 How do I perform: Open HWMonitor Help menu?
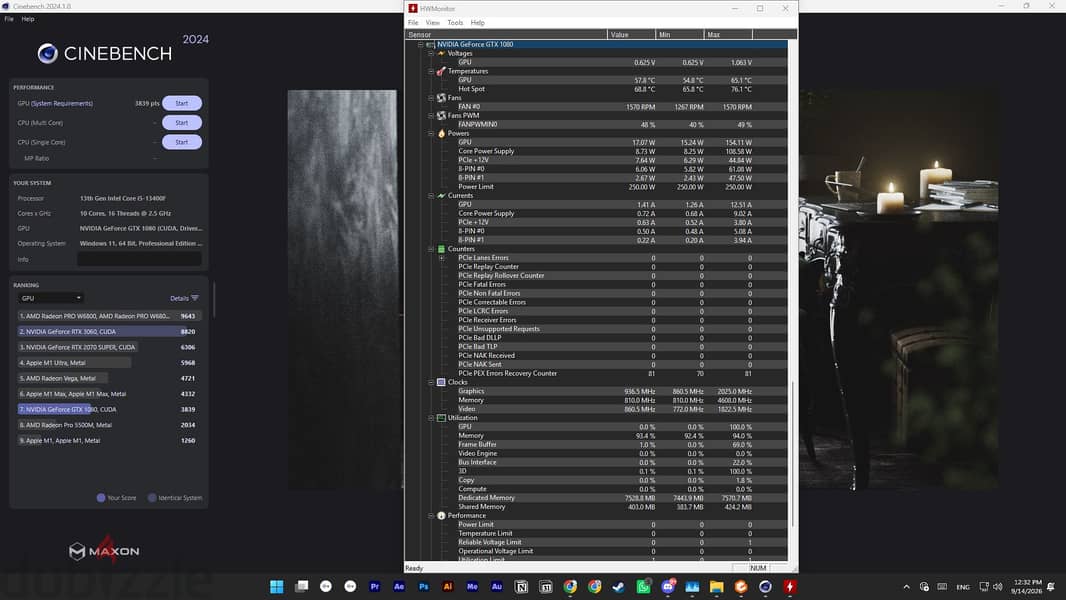[x=477, y=22]
